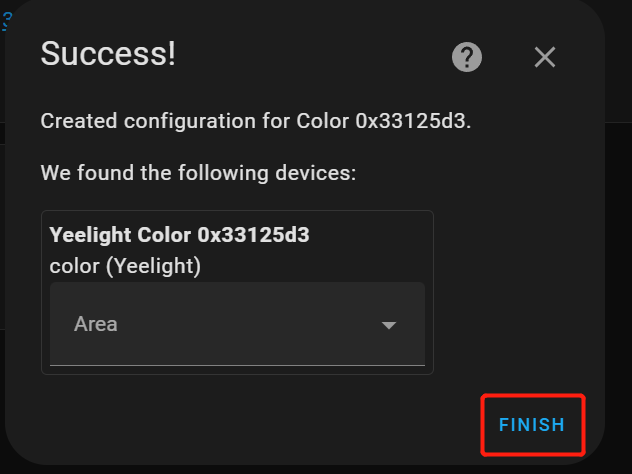Open help via the question mark icon

pyautogui.click(x=467, y=57)
